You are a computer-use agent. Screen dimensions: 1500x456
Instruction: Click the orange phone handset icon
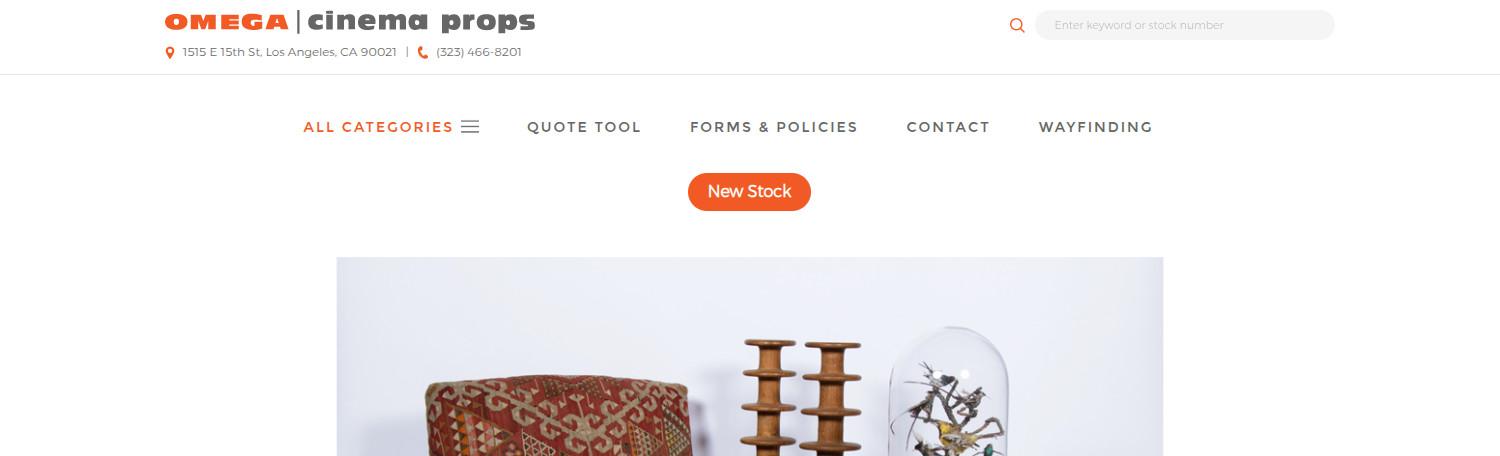coord(423,52)
